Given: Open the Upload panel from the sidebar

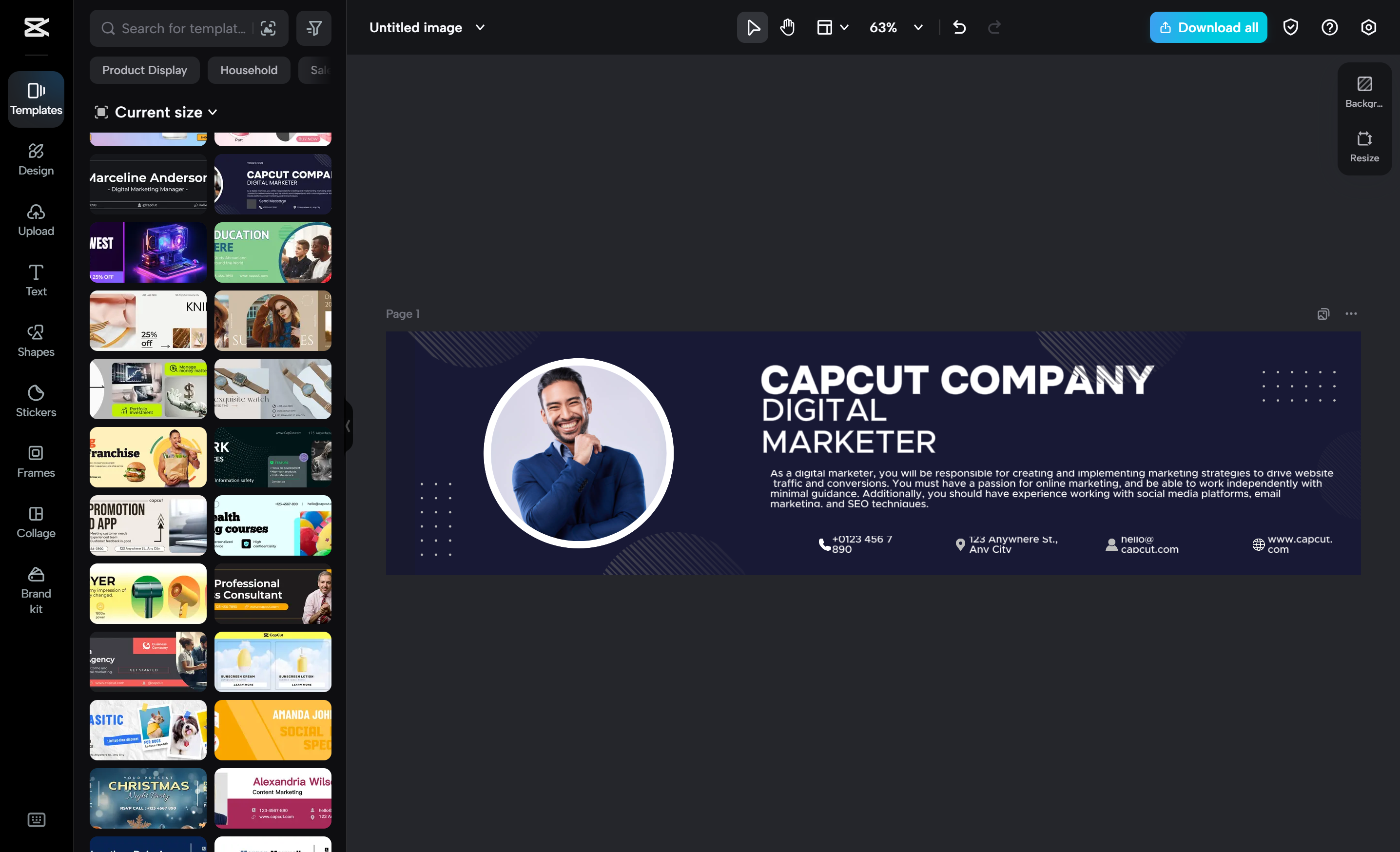Looking at the screenshot, I should click(36, 220).
